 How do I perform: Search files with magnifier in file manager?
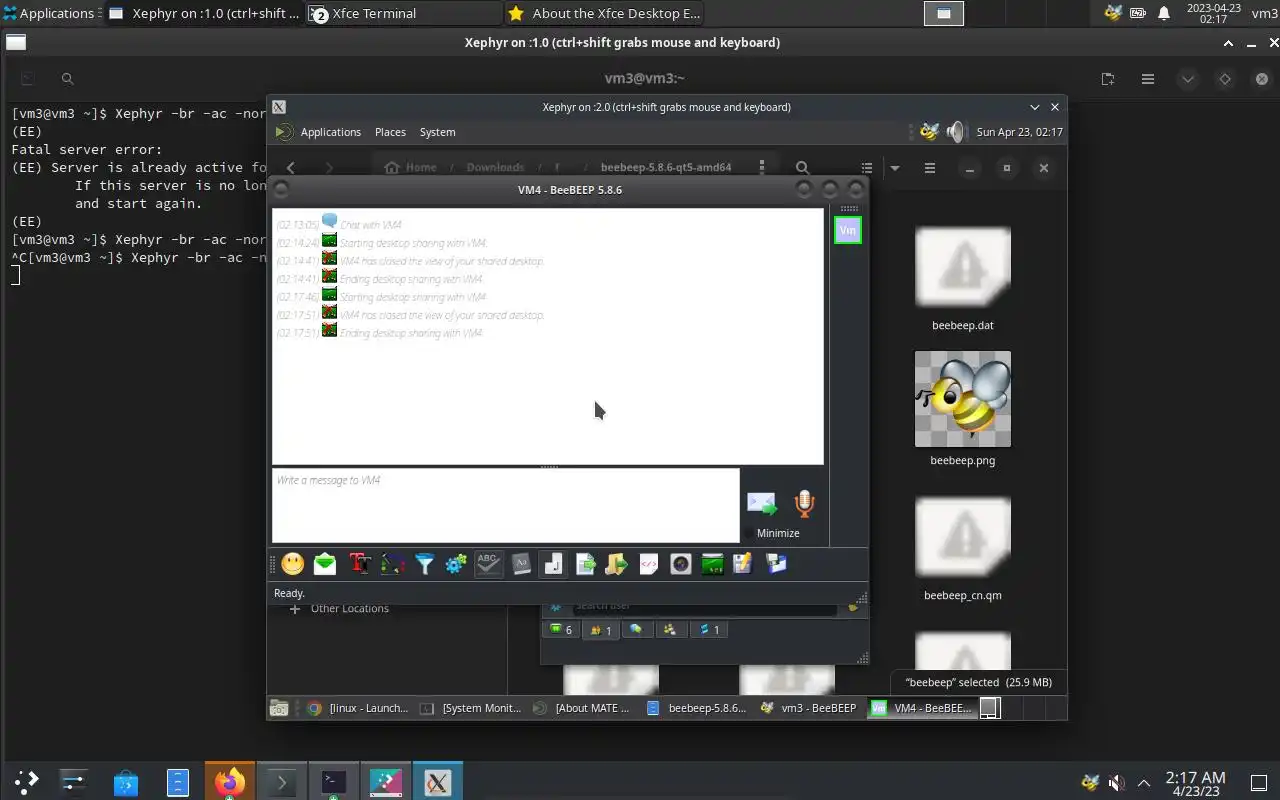pos(802,168)
